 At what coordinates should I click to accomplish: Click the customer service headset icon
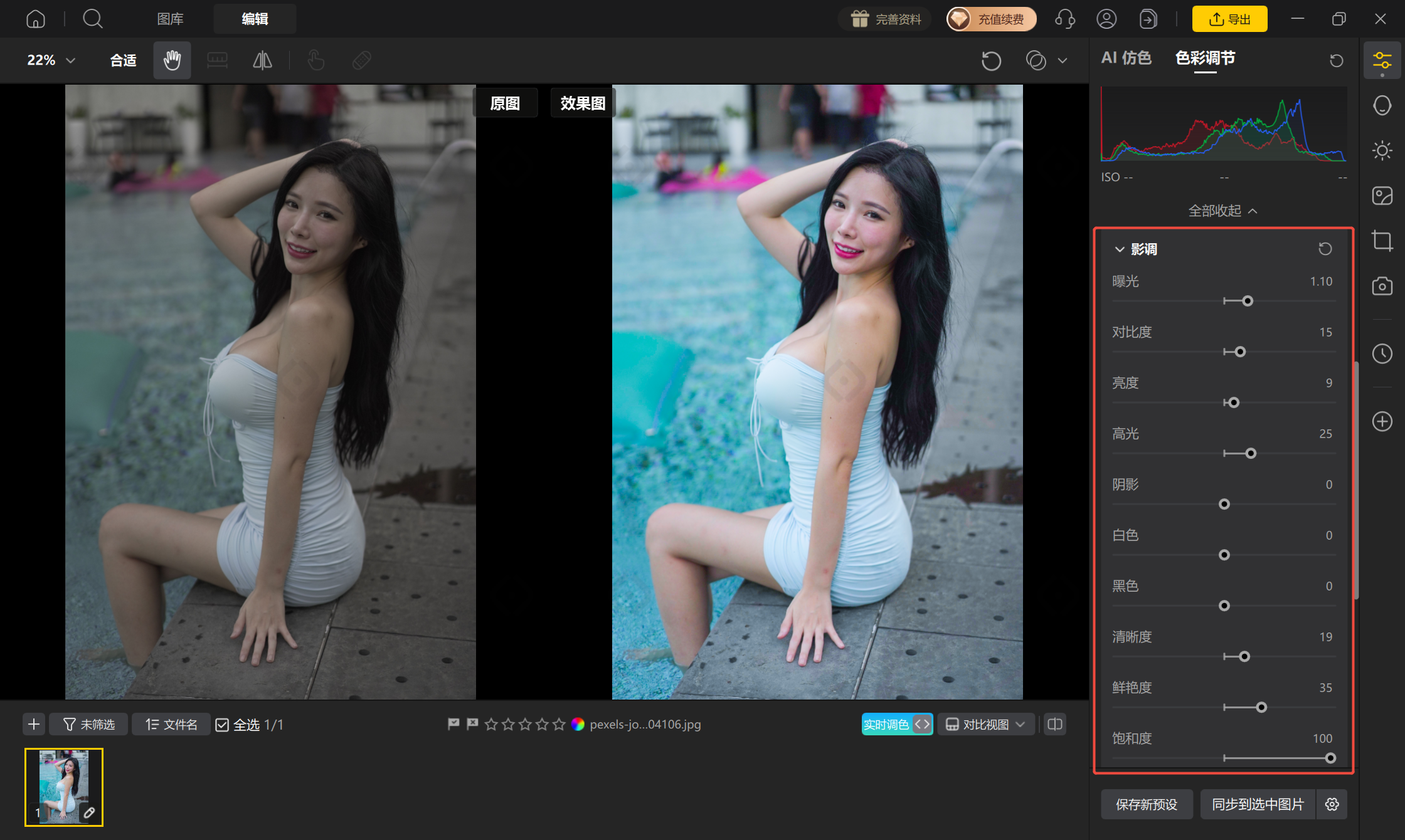(1064, 19)
